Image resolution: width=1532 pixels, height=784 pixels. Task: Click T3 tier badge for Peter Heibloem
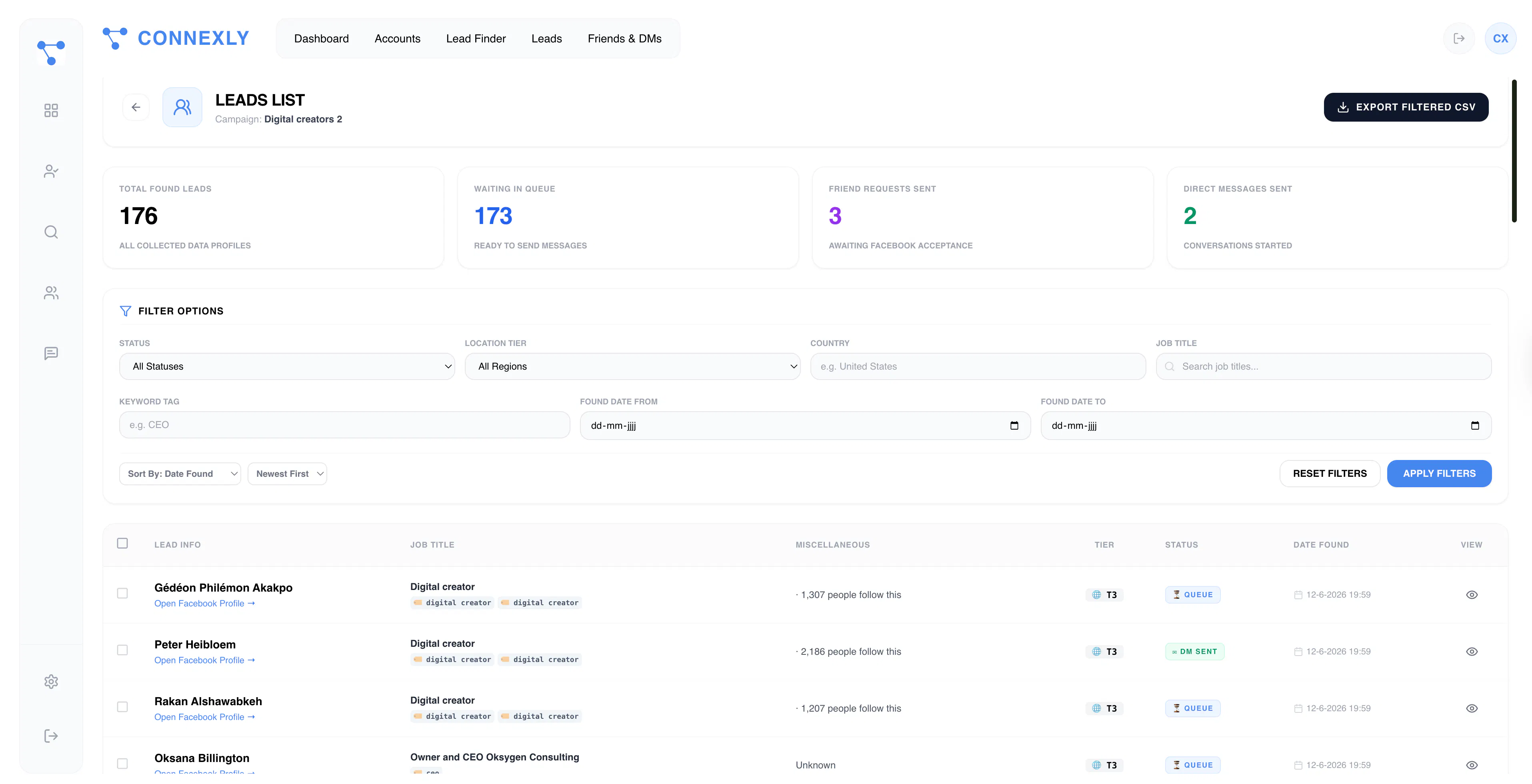(1104, 651)
